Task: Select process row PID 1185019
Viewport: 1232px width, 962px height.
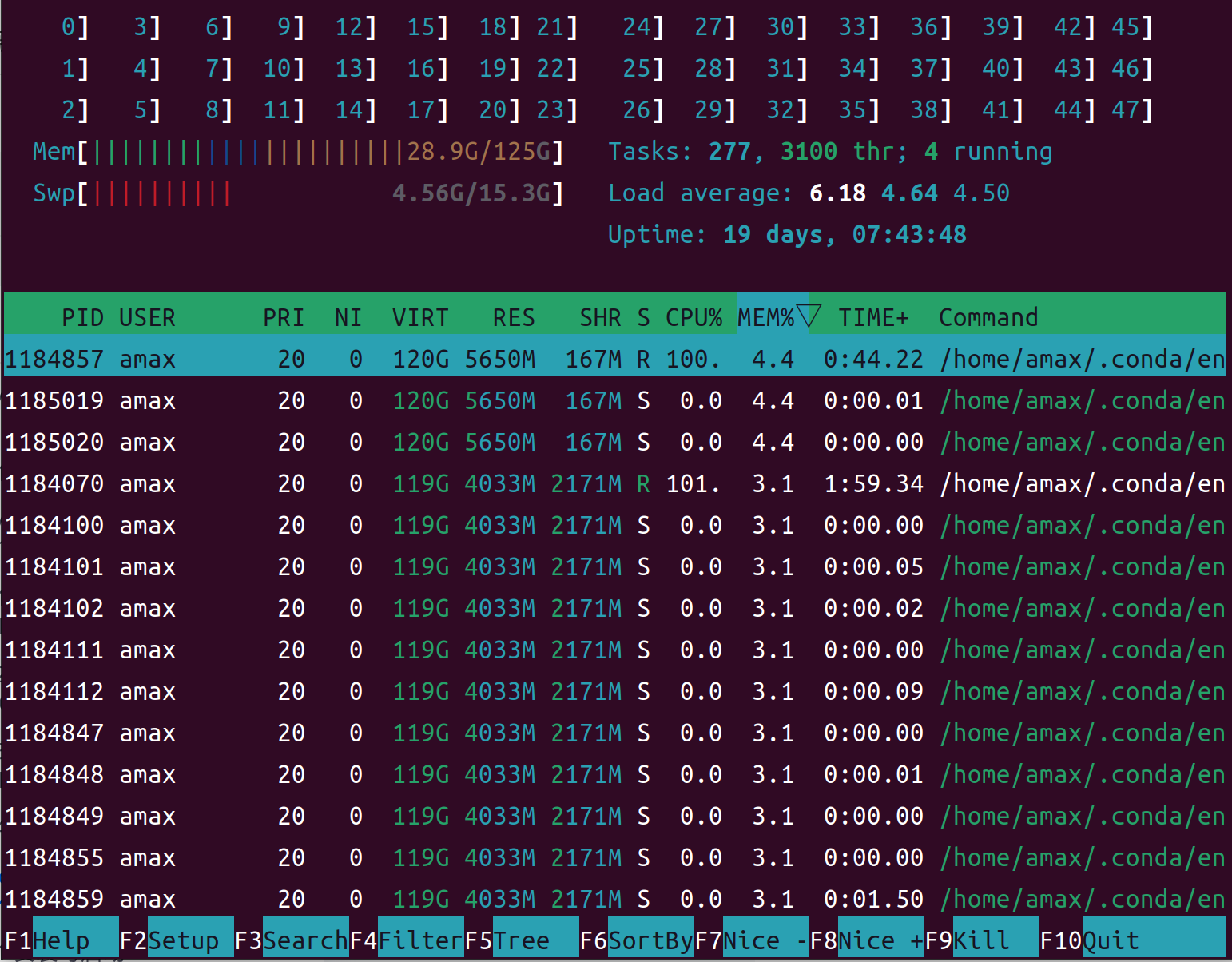Action: 615,400
